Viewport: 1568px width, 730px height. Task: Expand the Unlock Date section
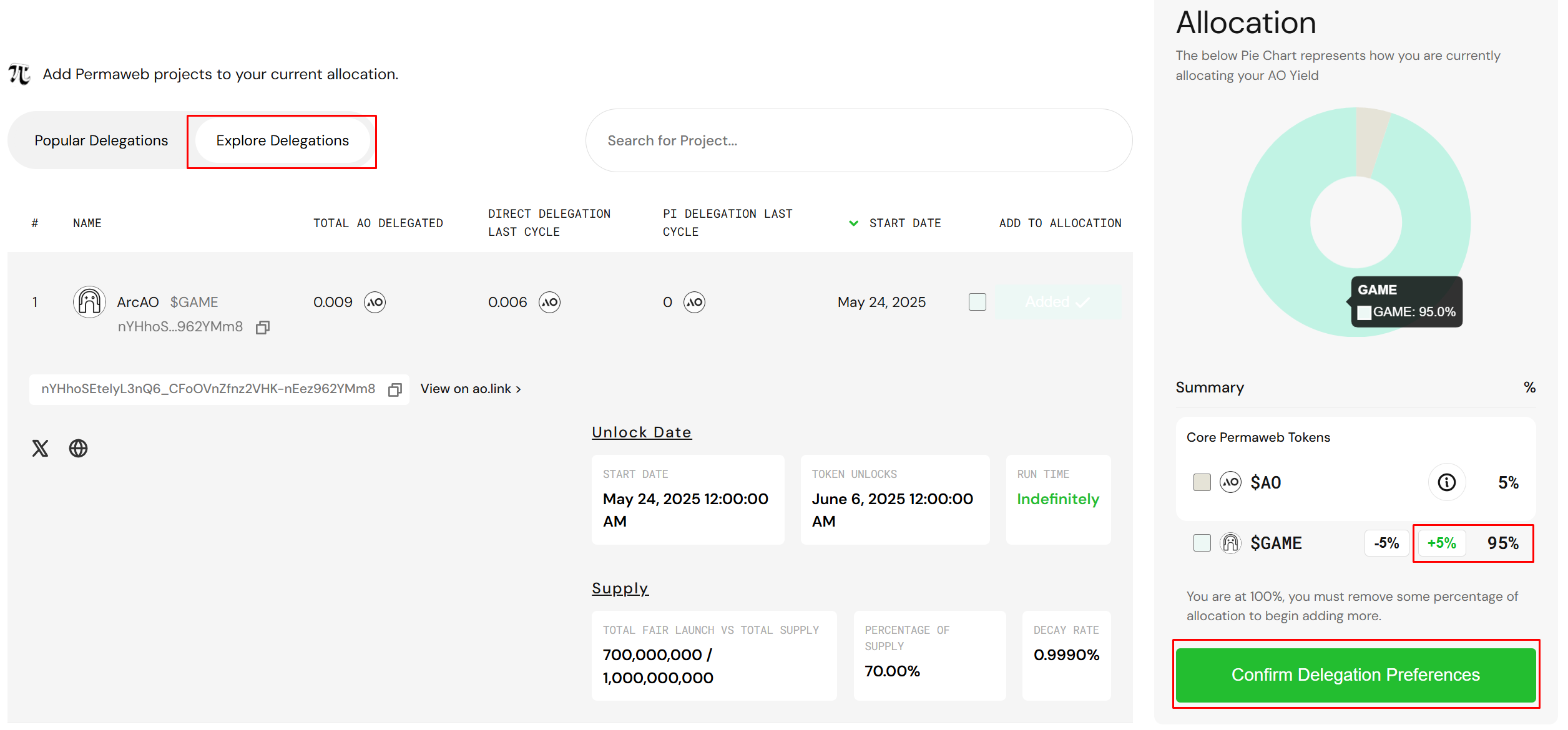[641, 431]
